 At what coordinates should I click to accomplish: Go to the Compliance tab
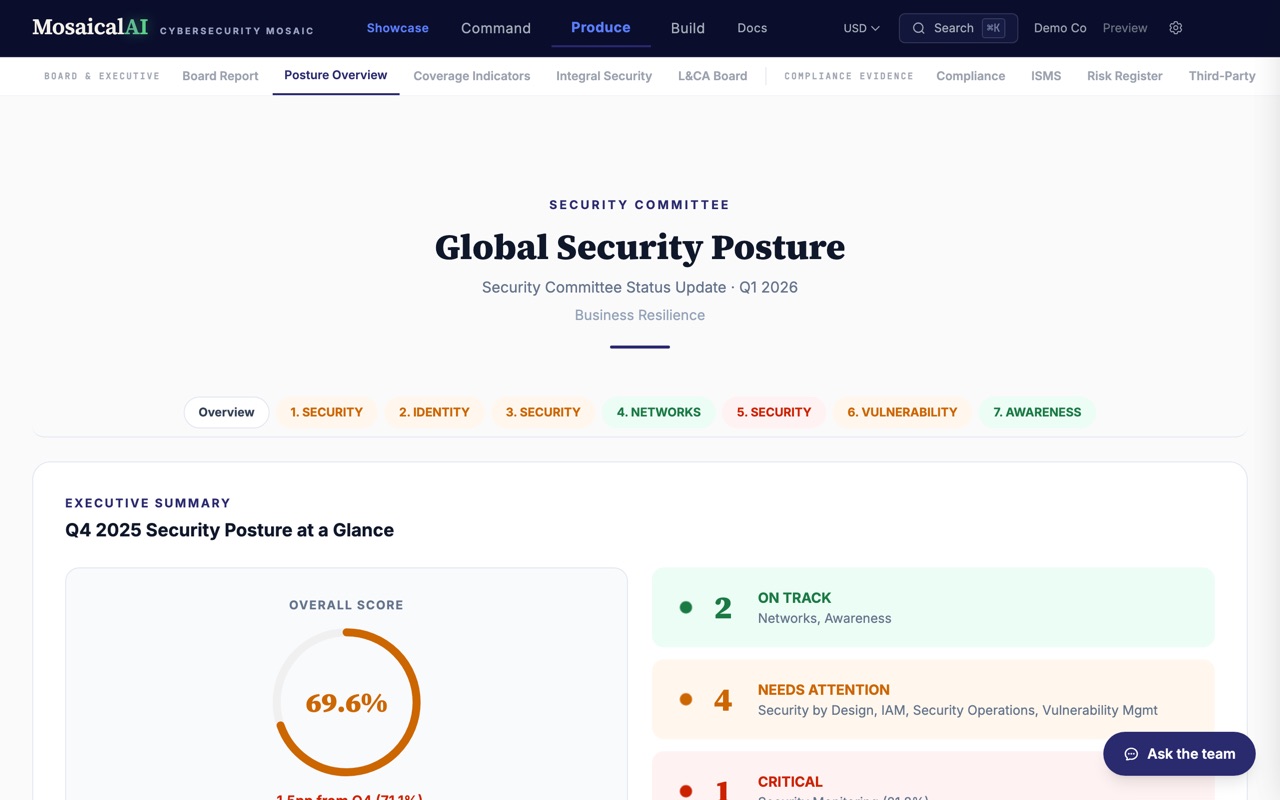tap(971, 76)
